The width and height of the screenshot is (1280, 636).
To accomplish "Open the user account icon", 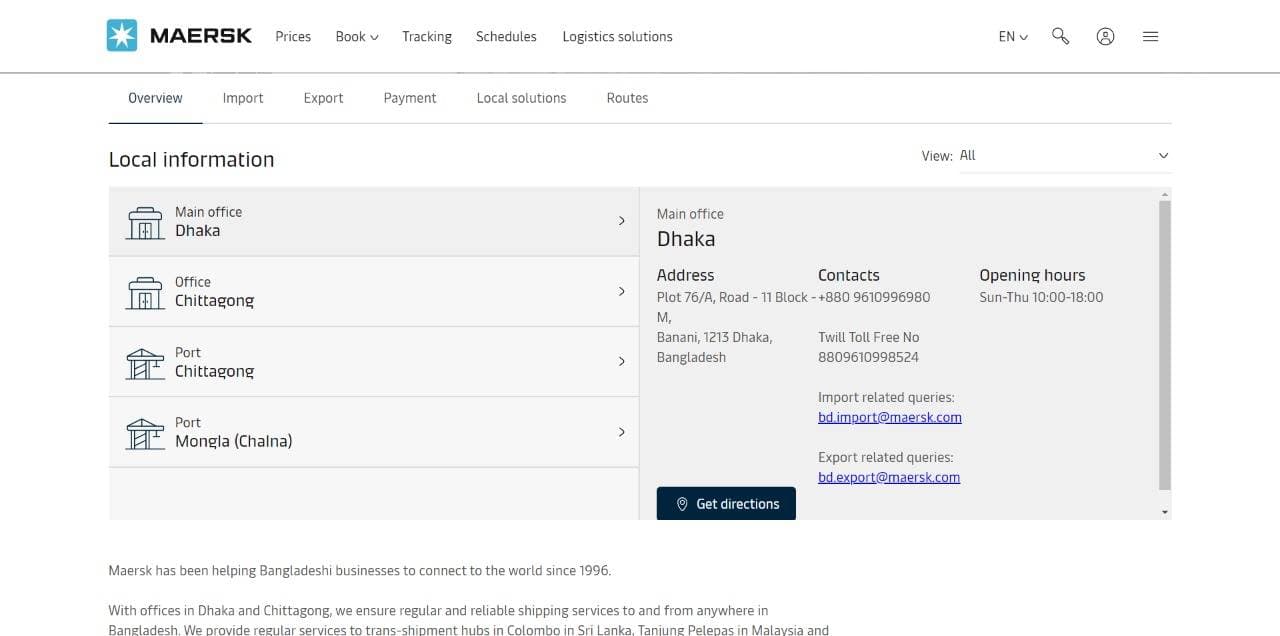I will (1105, 36).
